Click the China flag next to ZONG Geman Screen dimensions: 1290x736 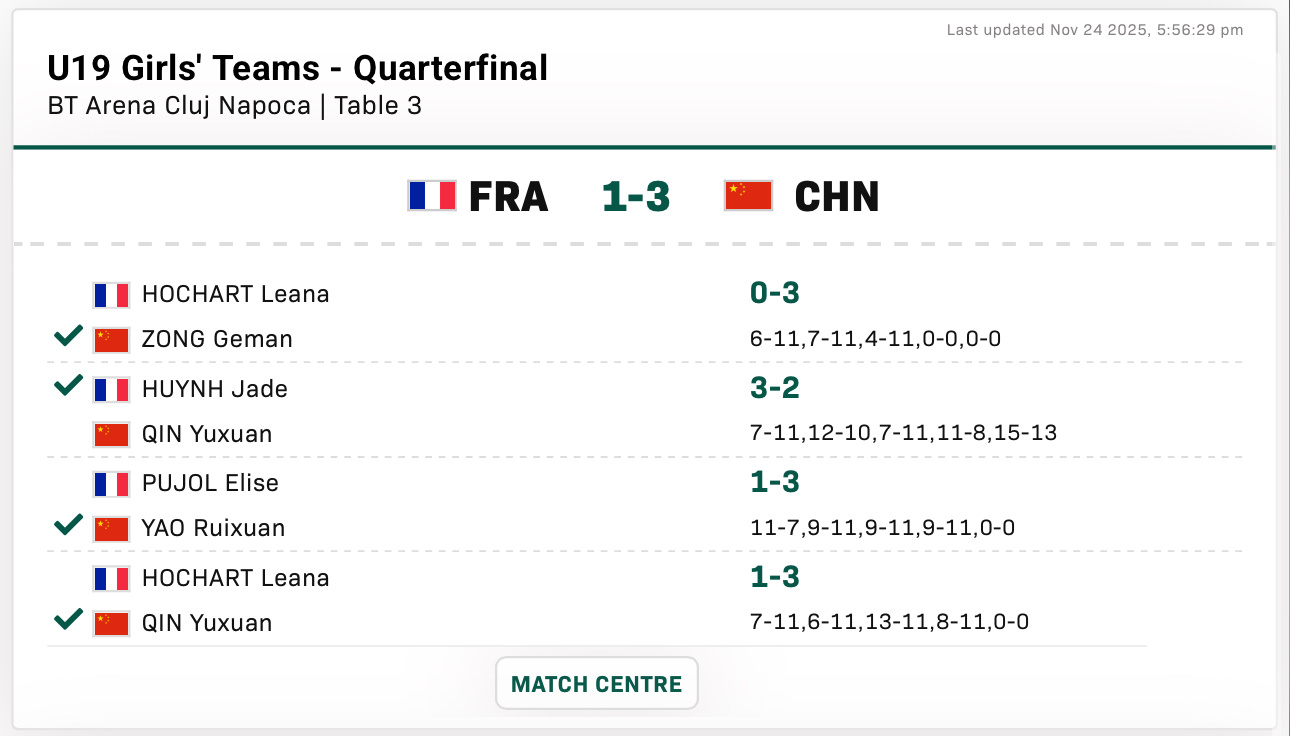[x=111, y=338]
